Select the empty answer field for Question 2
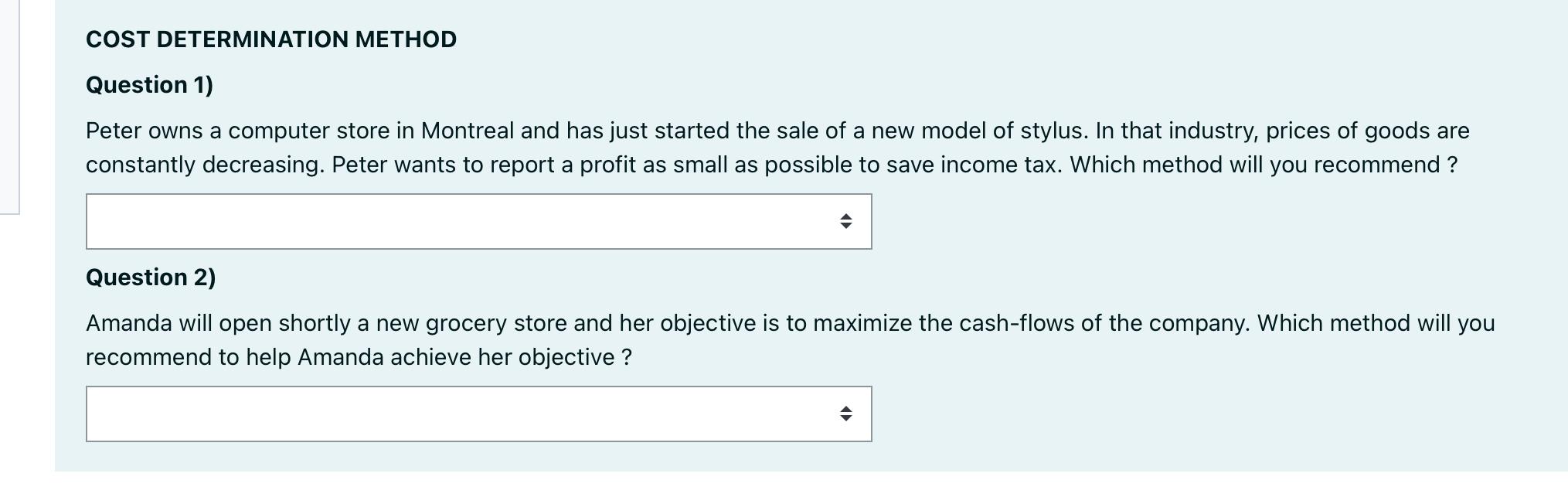 (x=386, y=414)
